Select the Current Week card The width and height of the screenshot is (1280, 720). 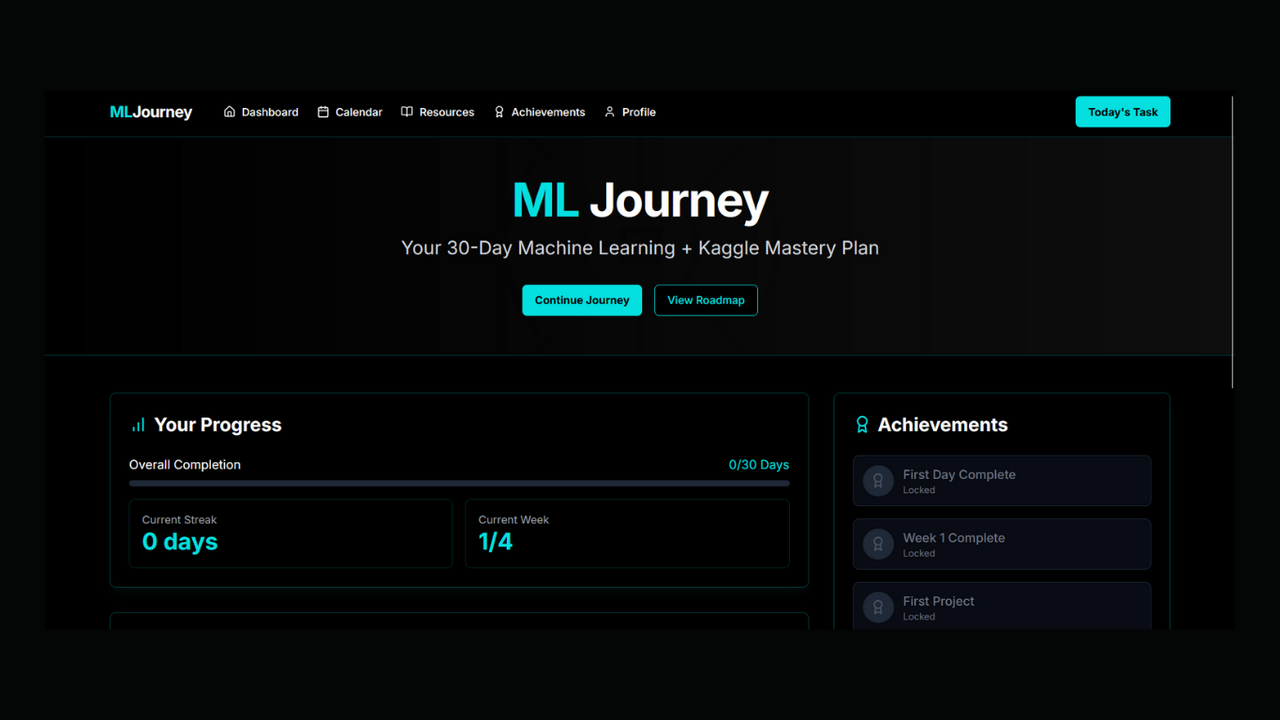click(x=627, y=533)
